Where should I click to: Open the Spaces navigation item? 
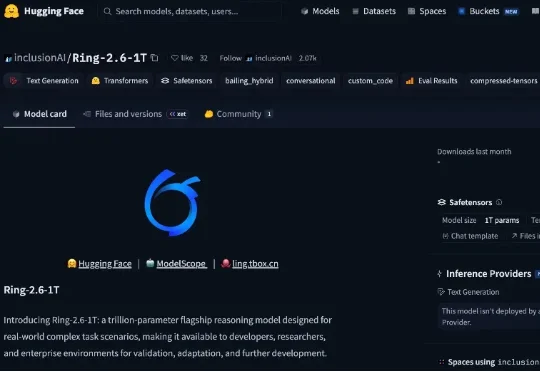click(x=427, y=11)
